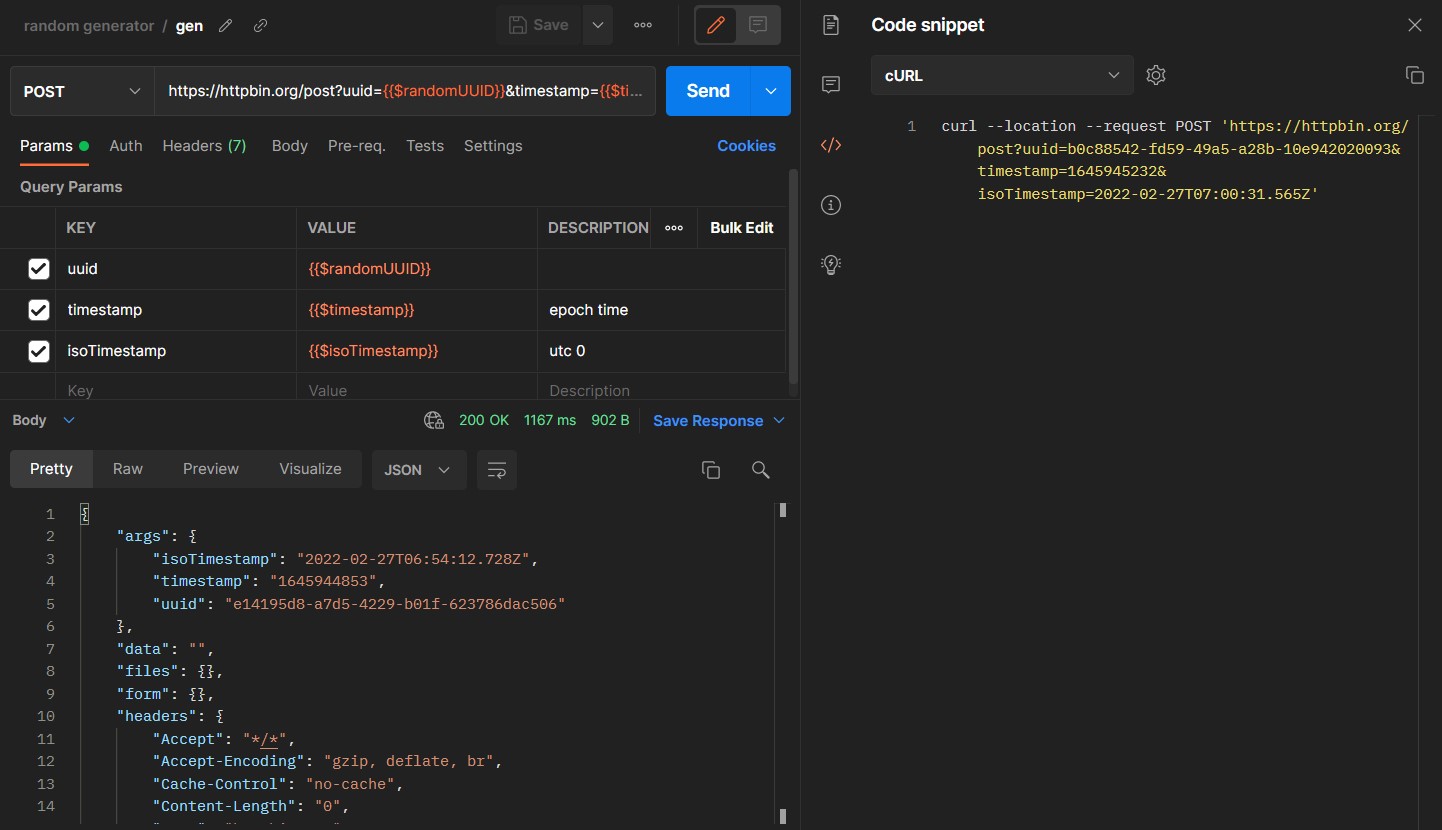Open column options dots in params header
This screenshot has height=830, width=1442.
point(674,228)
